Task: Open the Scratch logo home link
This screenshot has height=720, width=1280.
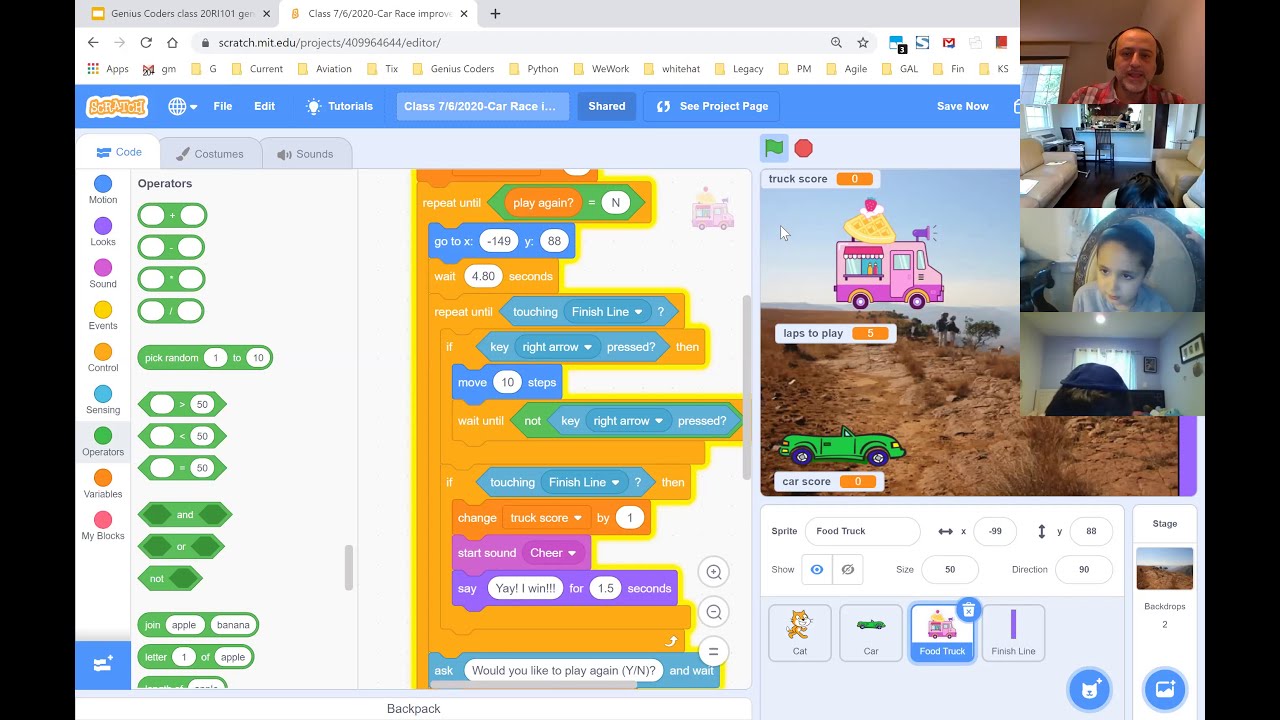Action: point(117,106)
